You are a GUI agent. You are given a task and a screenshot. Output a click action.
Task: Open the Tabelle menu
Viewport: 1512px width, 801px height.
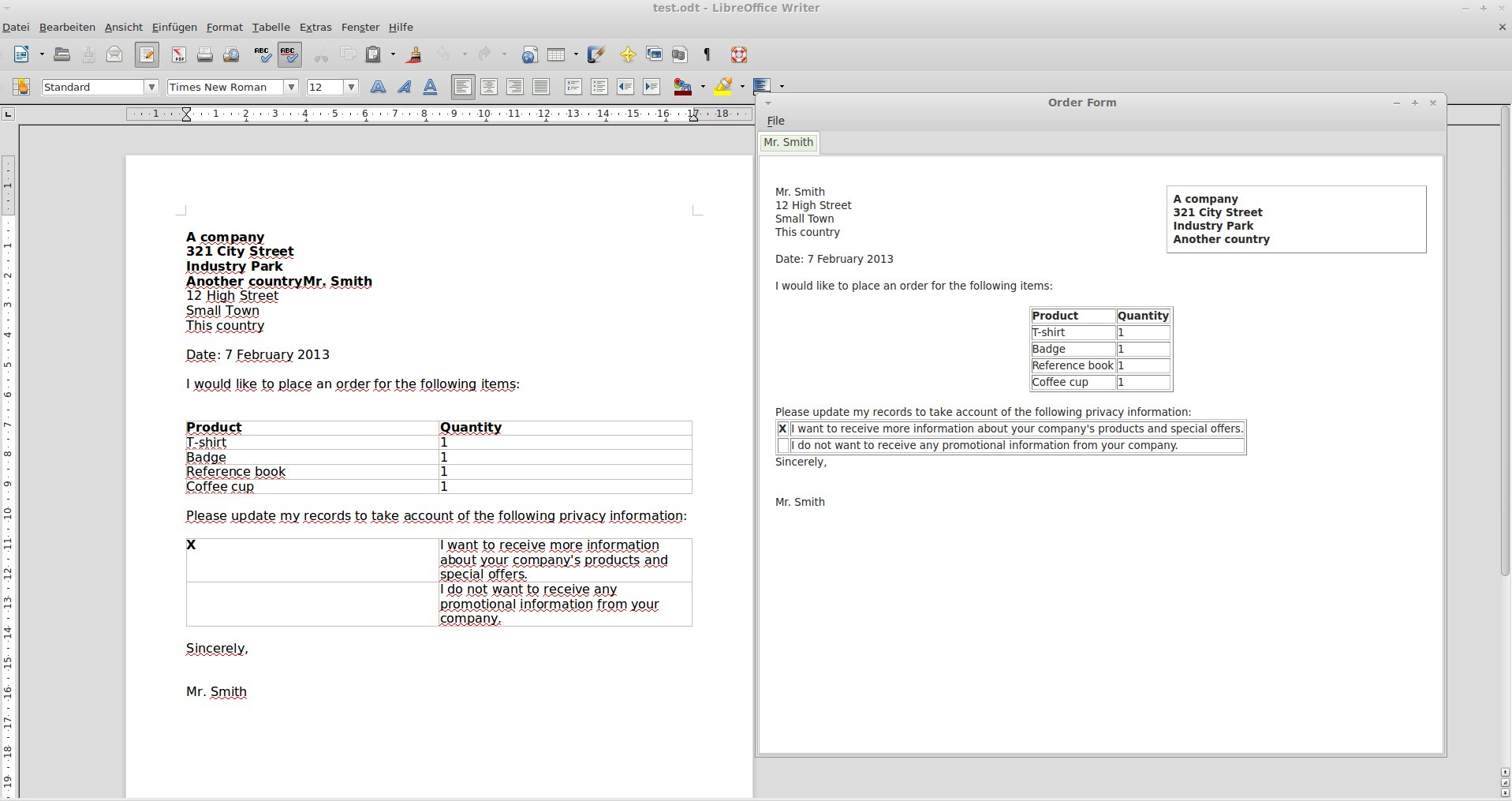pos(271,27)
